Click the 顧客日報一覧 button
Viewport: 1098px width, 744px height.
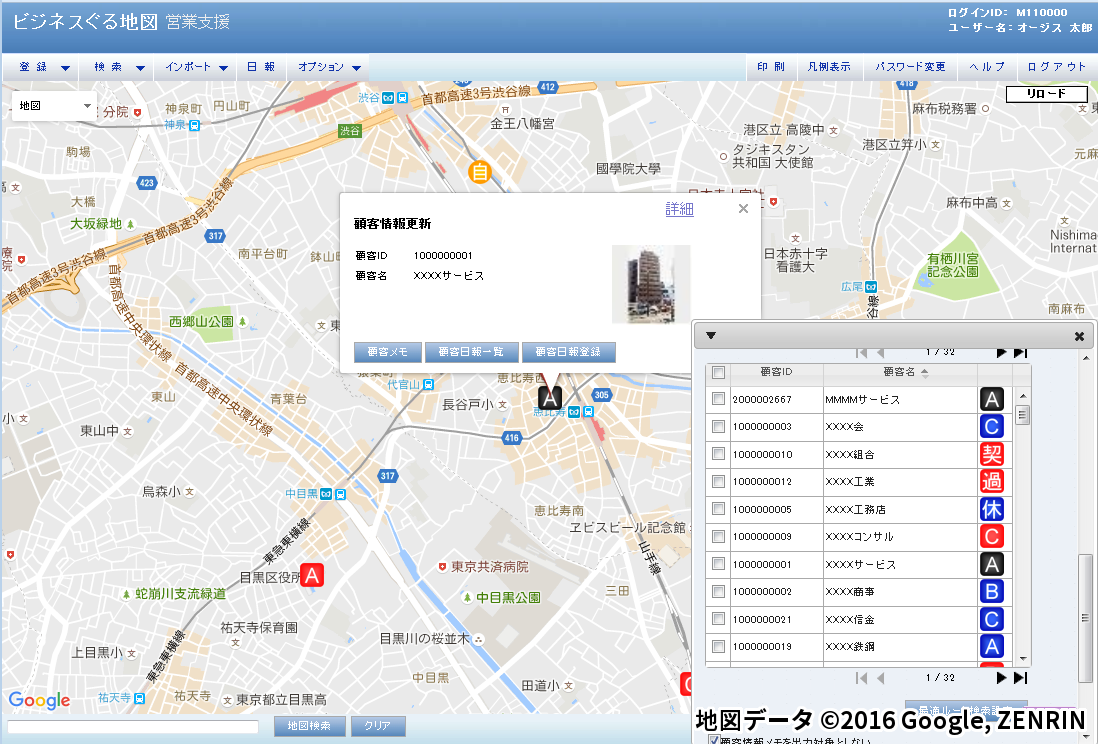pos(471,352)
